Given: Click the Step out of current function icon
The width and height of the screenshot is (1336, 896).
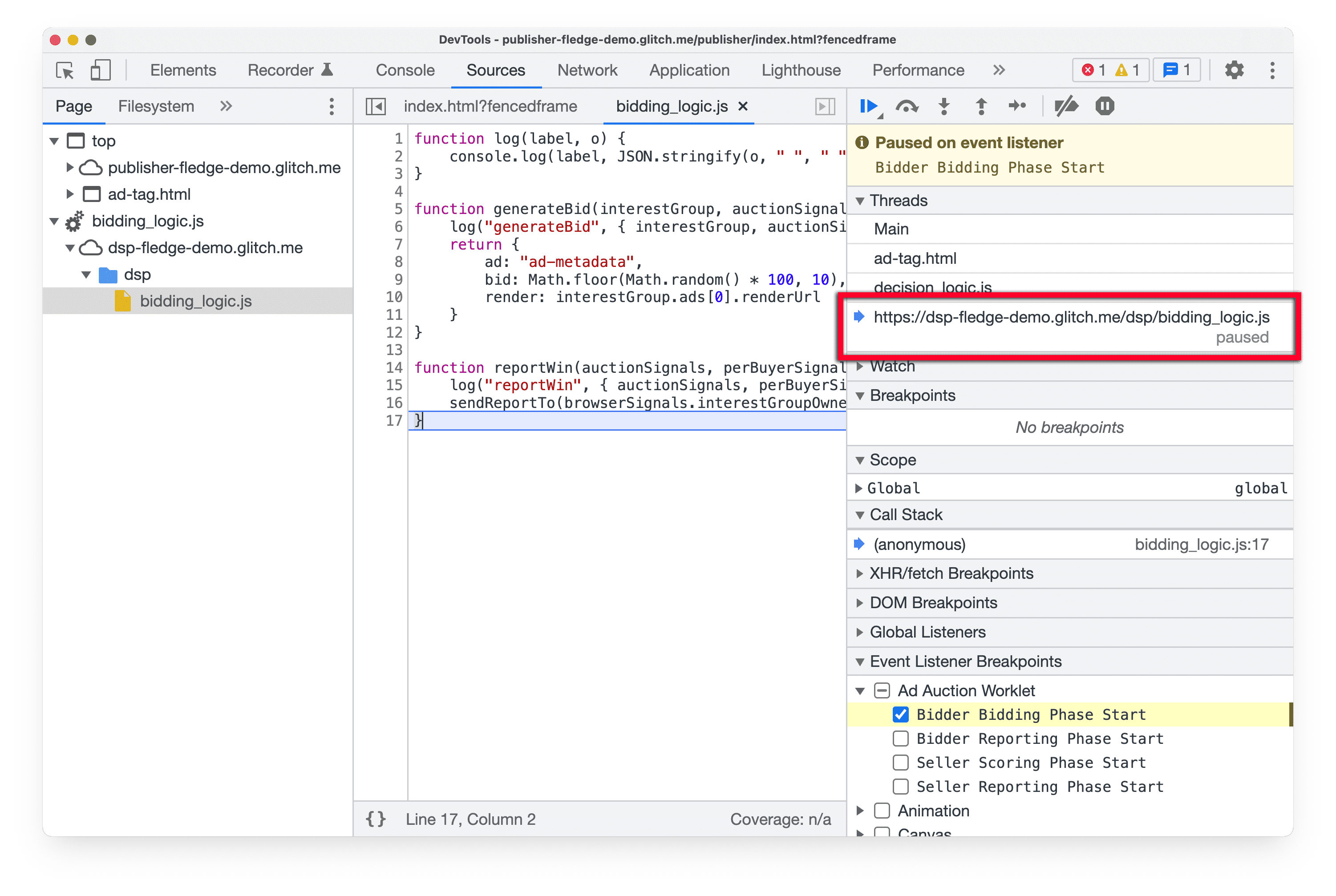Looking at the screenshot, I should click(x=981, y=107).
